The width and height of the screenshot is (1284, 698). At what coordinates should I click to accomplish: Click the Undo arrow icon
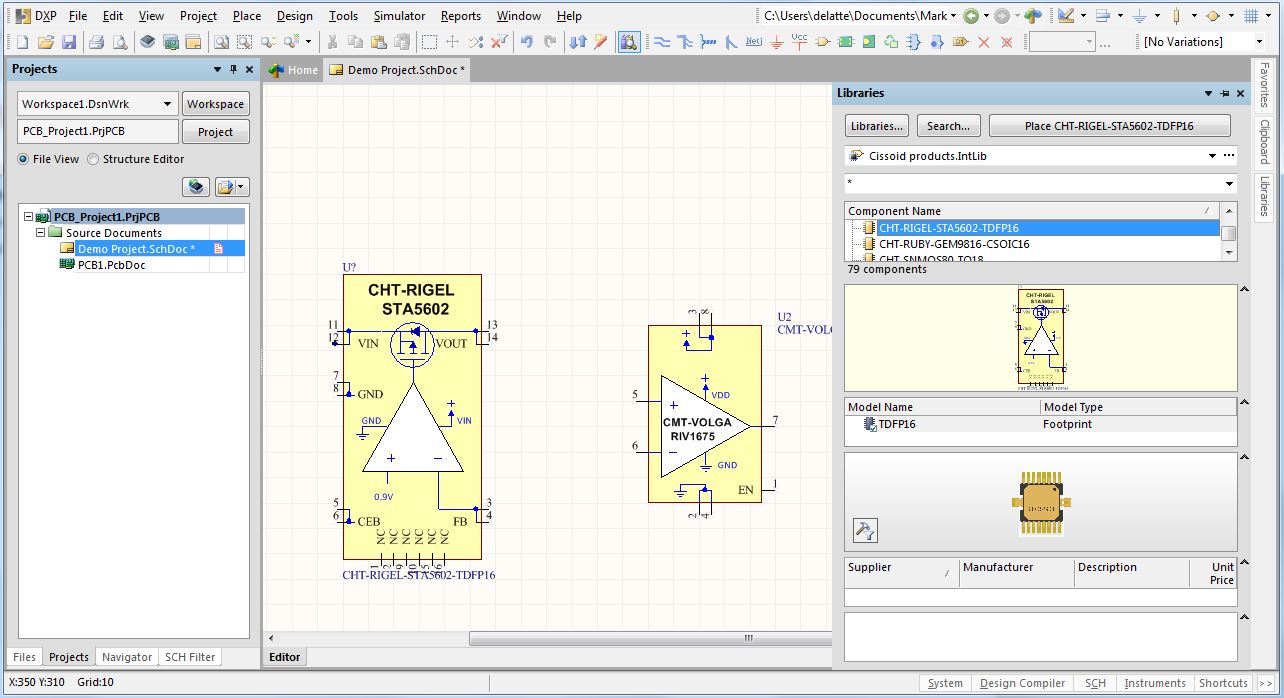pos(527,42)
